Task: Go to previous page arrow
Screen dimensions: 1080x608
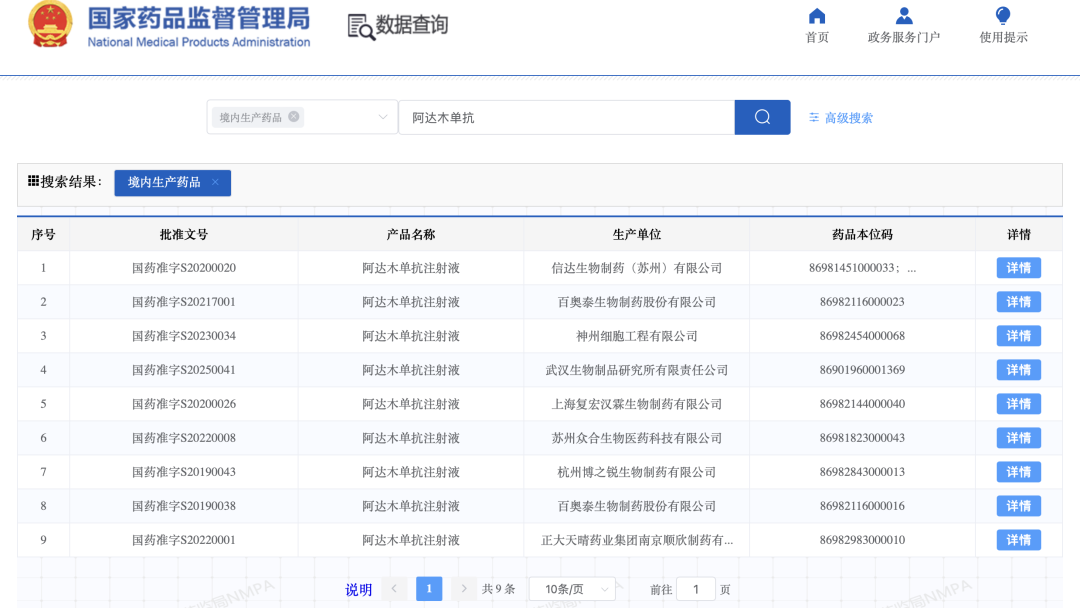Action: point(394,589)
